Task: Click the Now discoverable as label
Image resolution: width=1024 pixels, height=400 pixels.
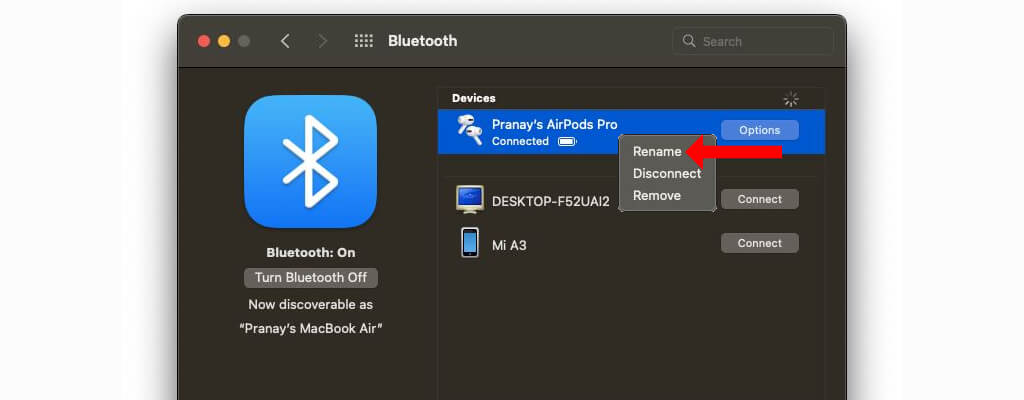Action: coord(311,305)
